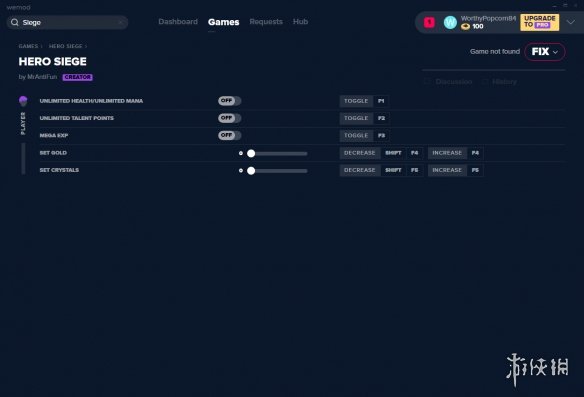Switch to the Dashboard tab
The width and height of the screenshot is (584, 397).
178,22
